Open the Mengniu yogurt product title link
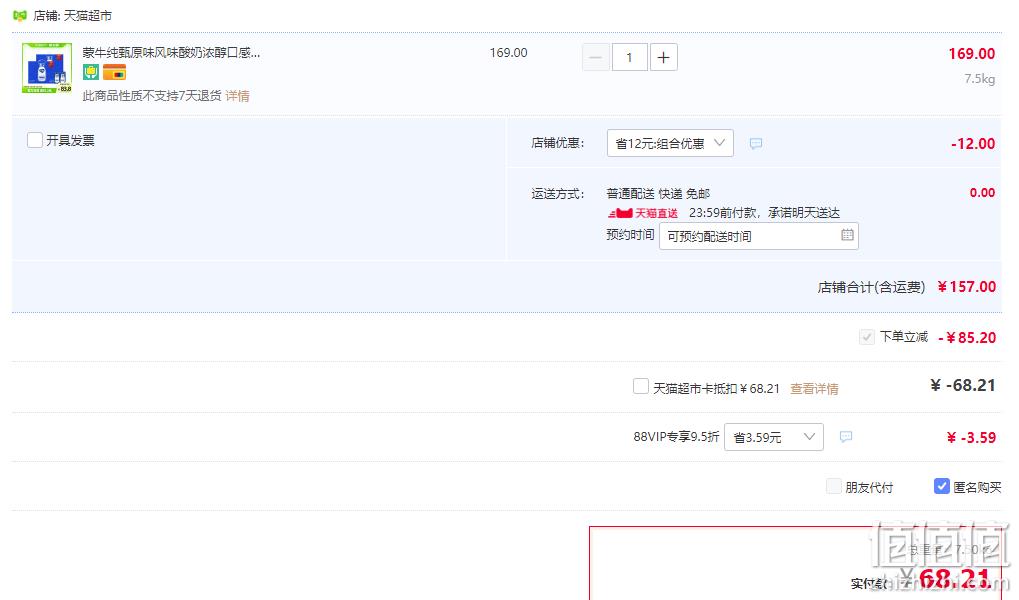 click(x=171, y=53)
